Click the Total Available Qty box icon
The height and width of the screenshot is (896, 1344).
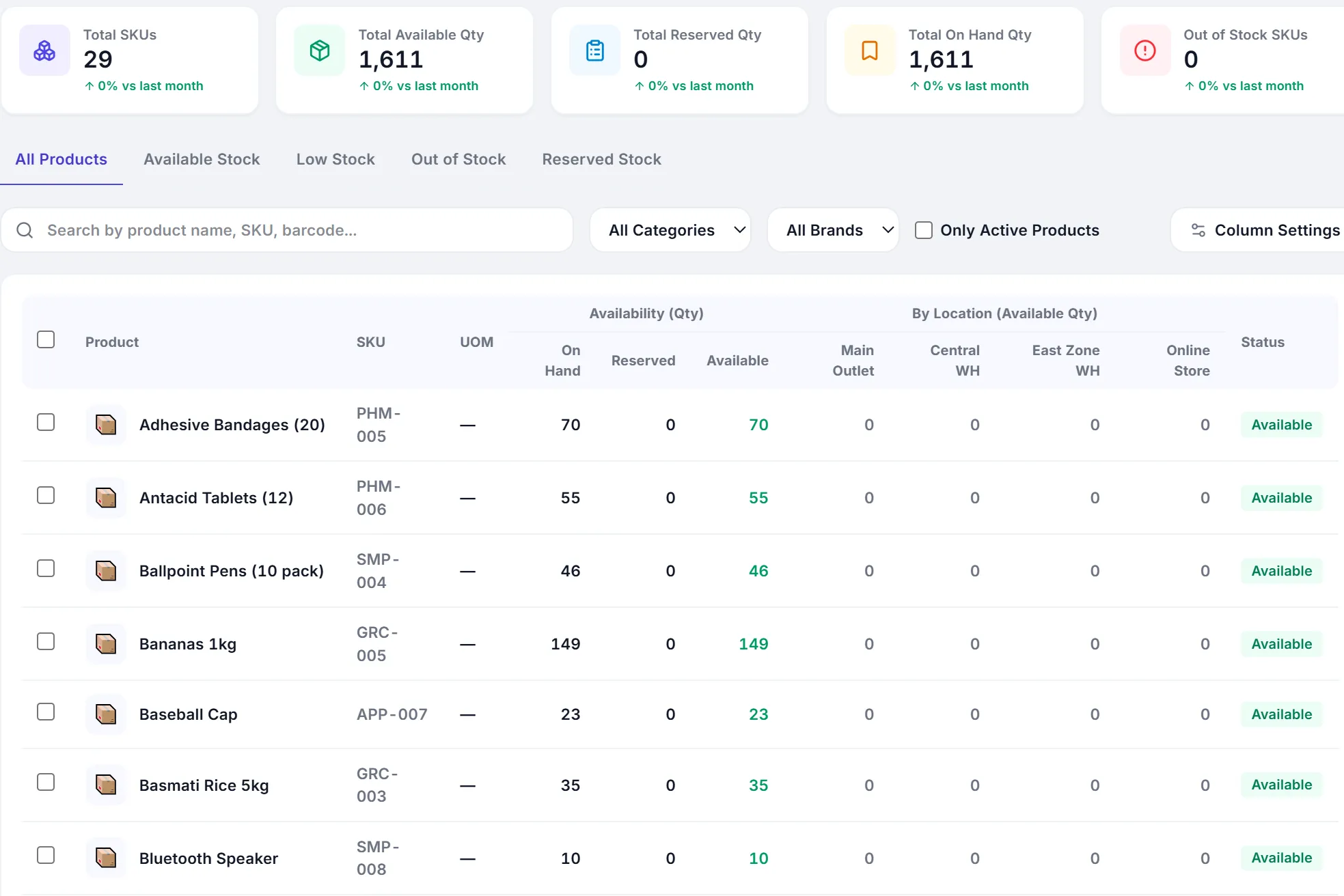320,51
